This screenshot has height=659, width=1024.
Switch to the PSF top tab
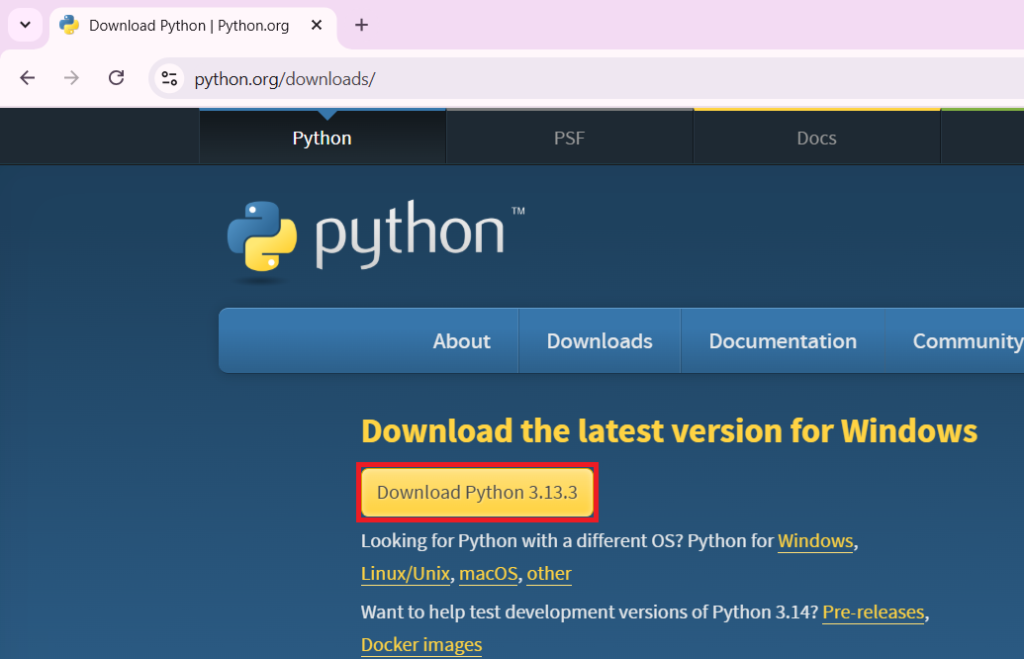click(x=569, y=138)
